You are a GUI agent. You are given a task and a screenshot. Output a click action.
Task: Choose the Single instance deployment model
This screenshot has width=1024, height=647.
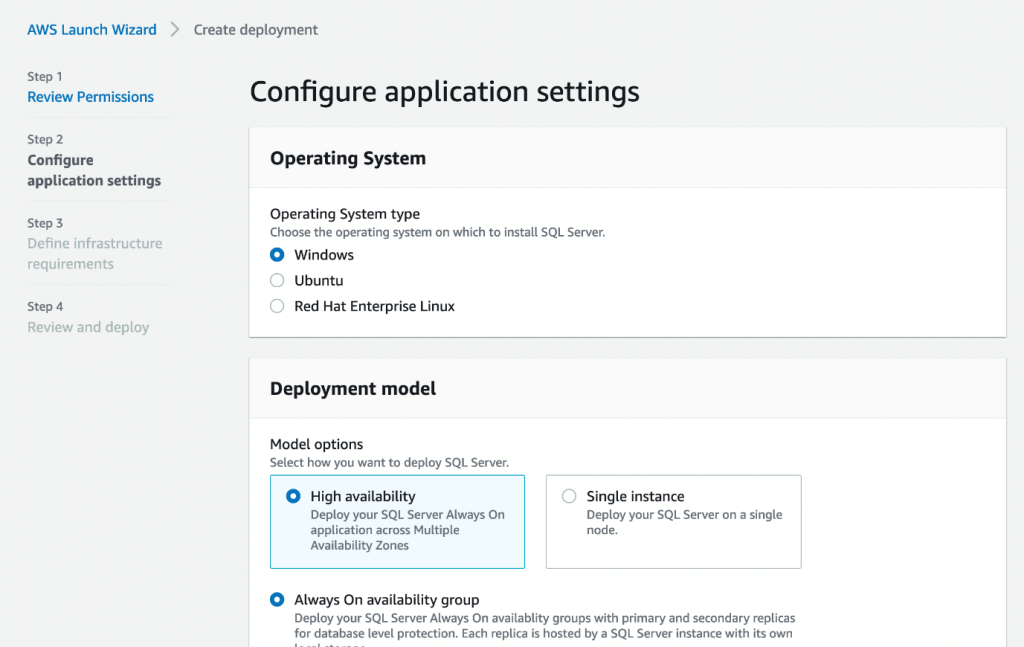(569, 496)
